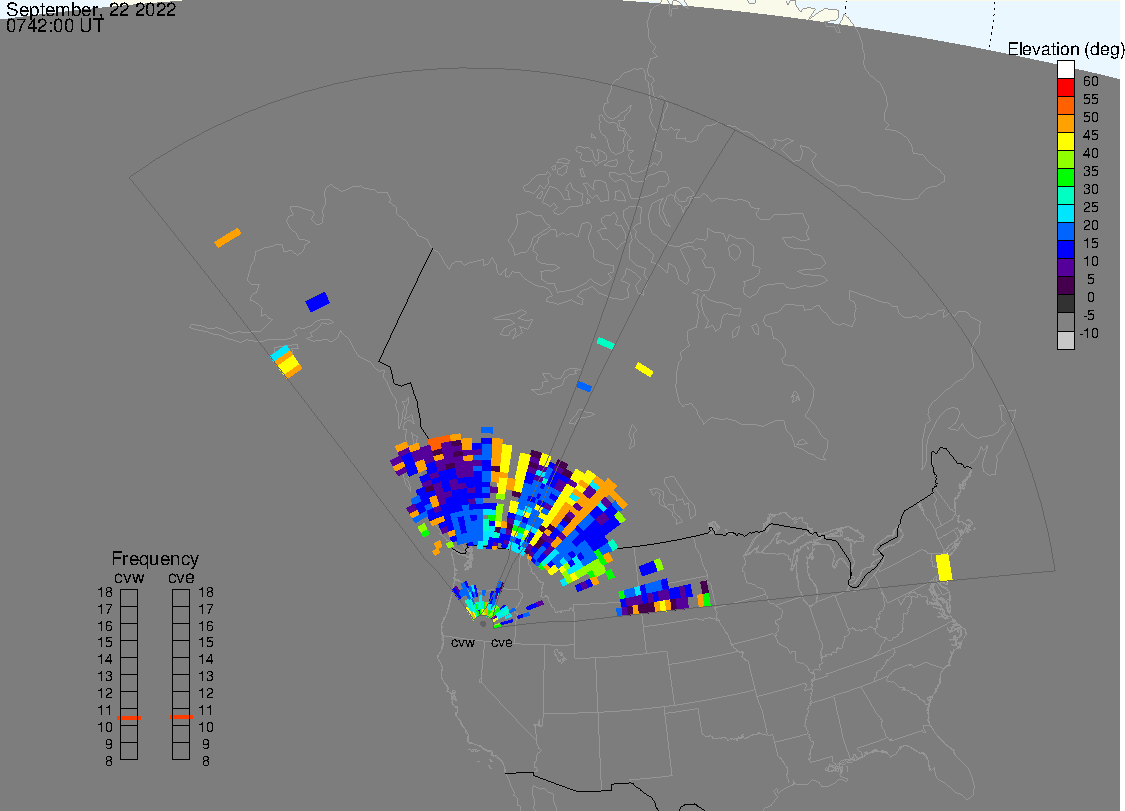Click the small blue echo below teal echo

tap(584, 386)
